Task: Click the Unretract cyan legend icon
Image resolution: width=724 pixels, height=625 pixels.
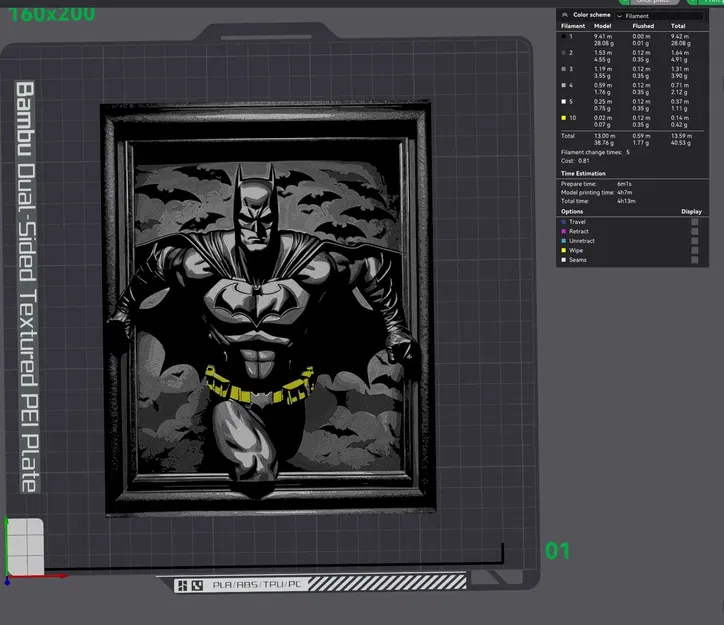Action: pos(564,241)
